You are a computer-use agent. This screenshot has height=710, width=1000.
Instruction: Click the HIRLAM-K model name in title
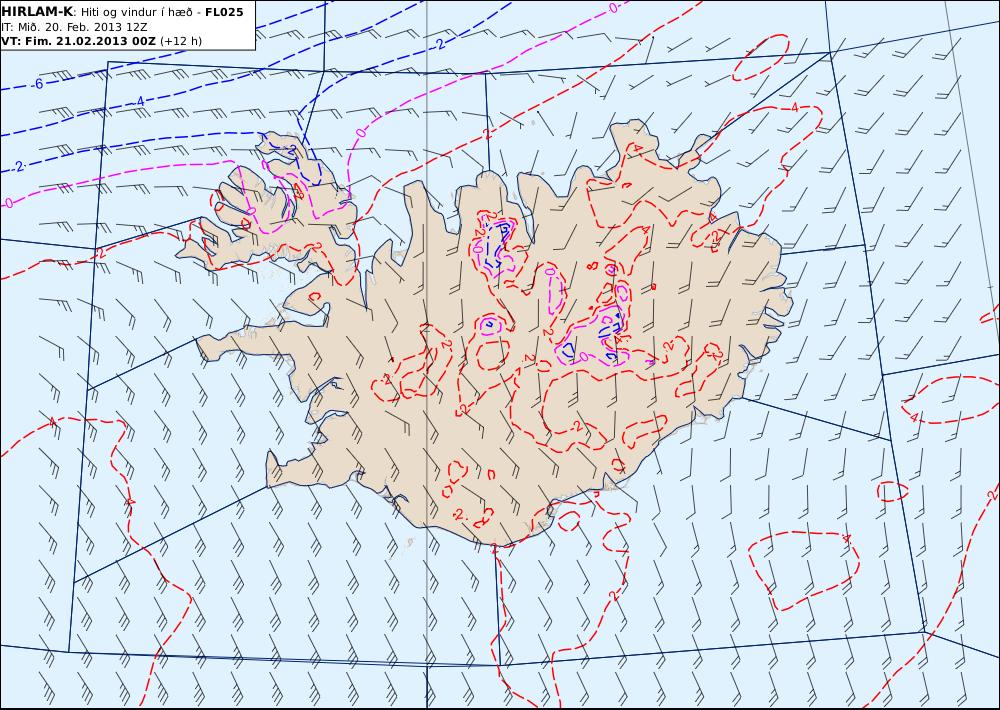tap(38, 12)
